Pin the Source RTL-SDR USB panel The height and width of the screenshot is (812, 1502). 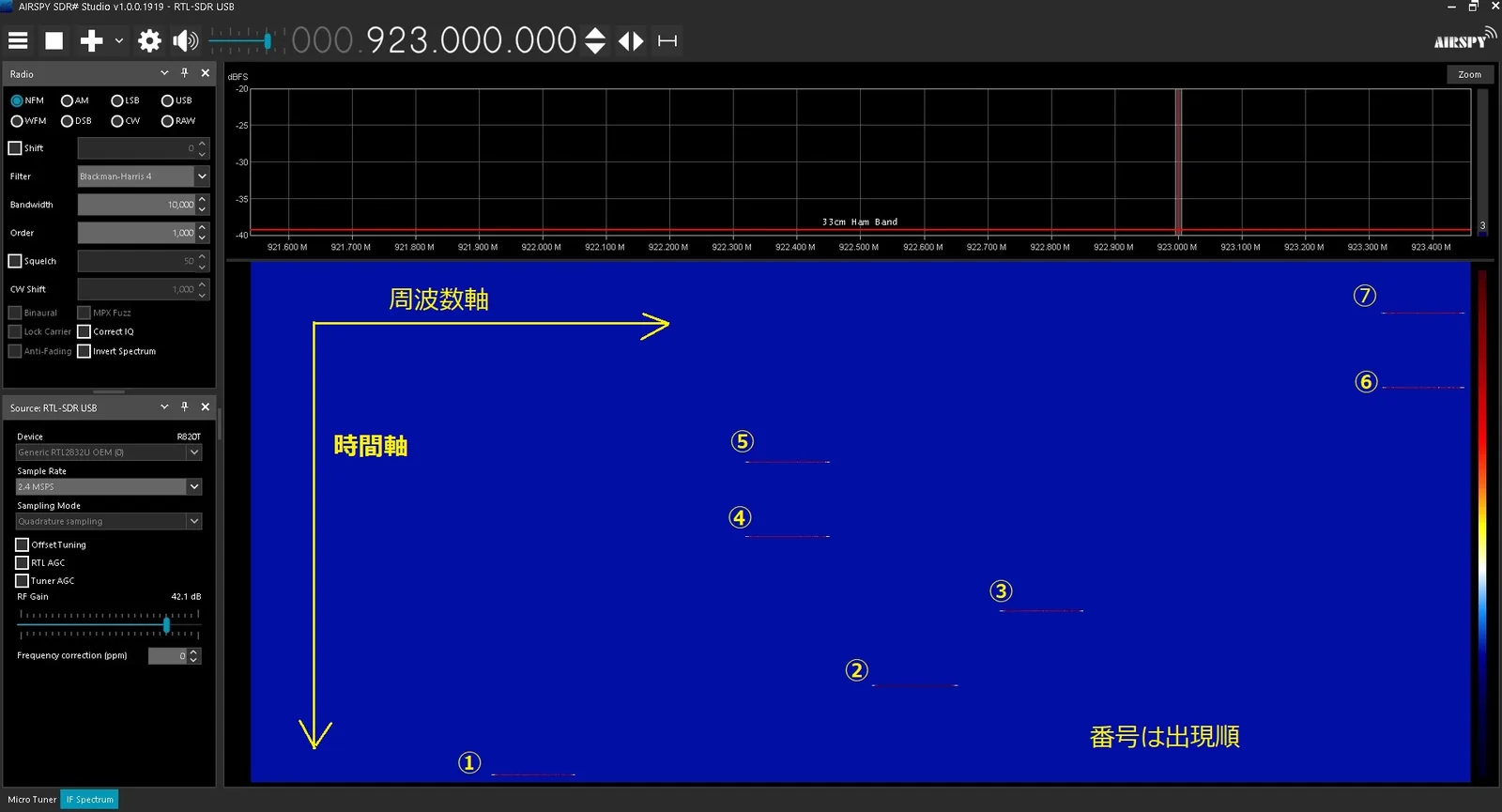pos(185,407)
